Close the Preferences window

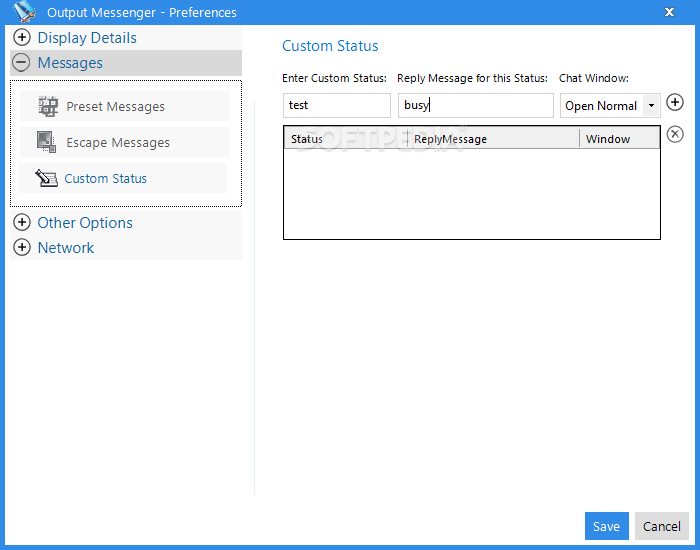coord(669,12)
